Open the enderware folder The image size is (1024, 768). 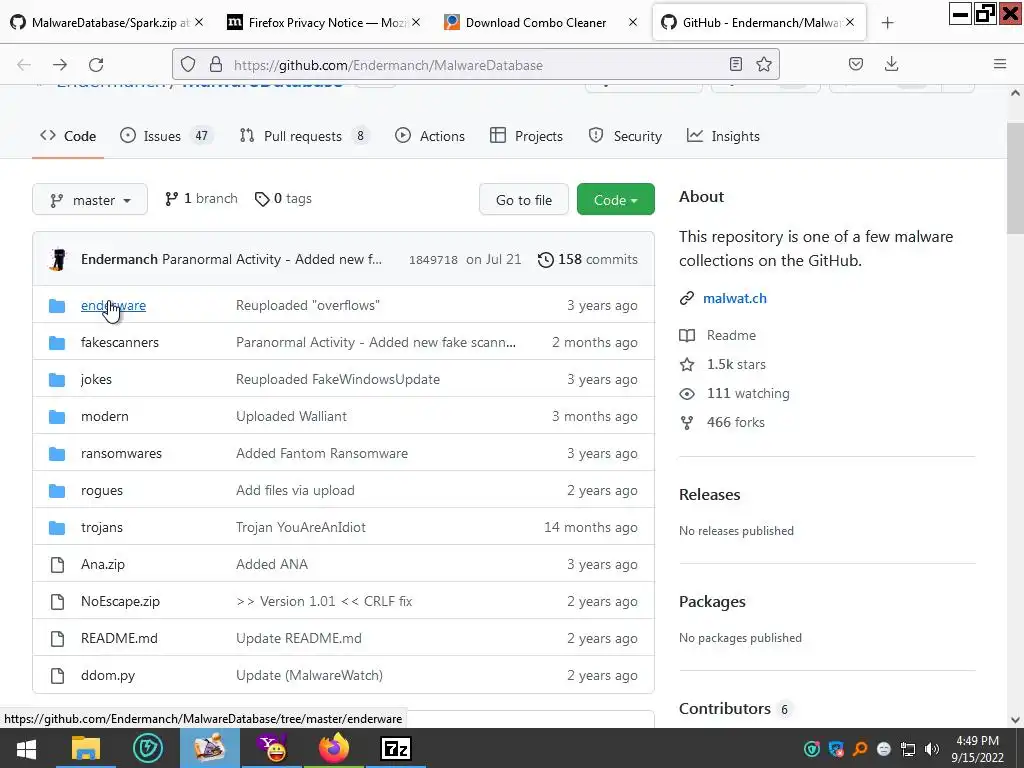(x=114, y=305)
